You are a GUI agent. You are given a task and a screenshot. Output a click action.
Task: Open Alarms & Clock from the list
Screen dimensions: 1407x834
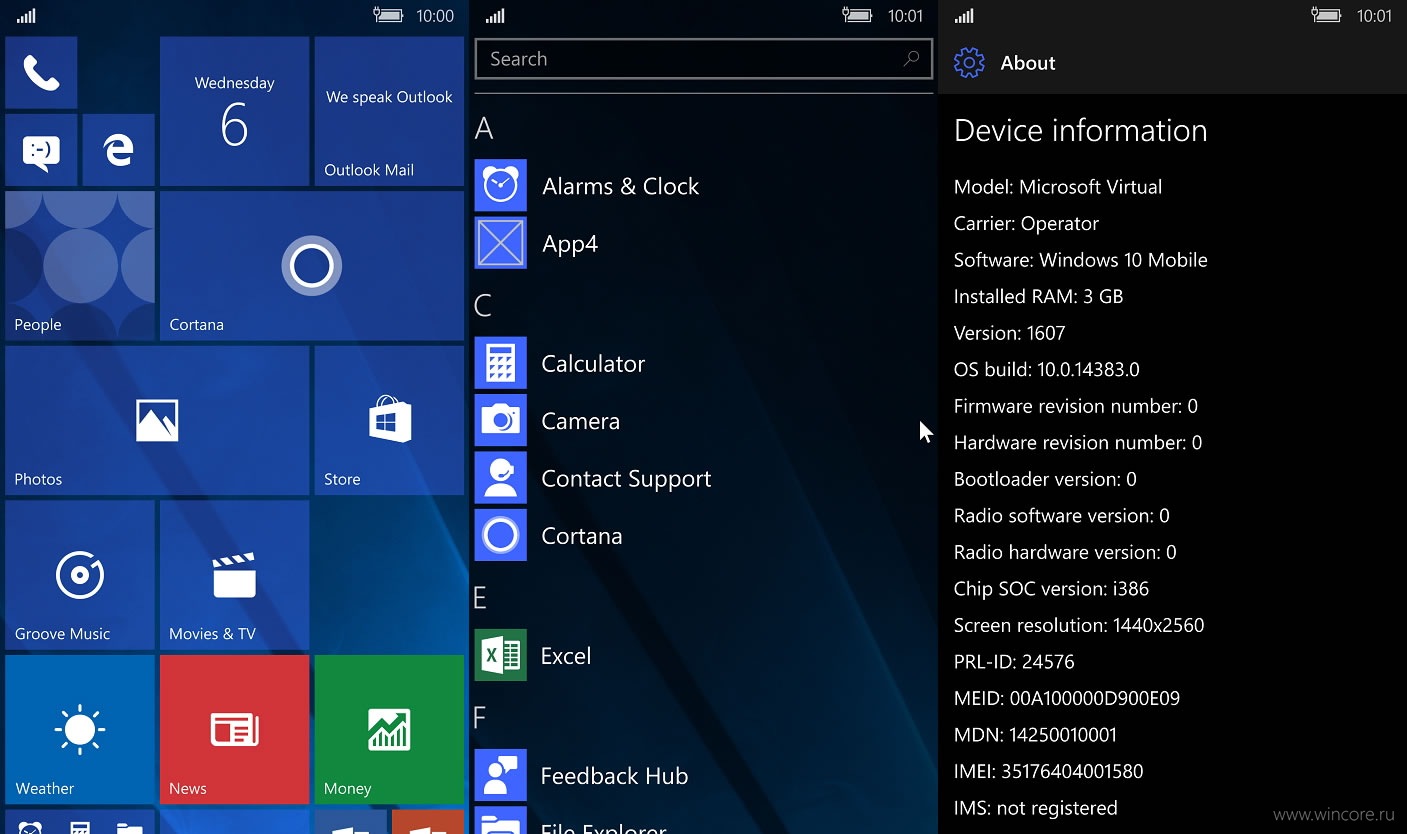620,186
